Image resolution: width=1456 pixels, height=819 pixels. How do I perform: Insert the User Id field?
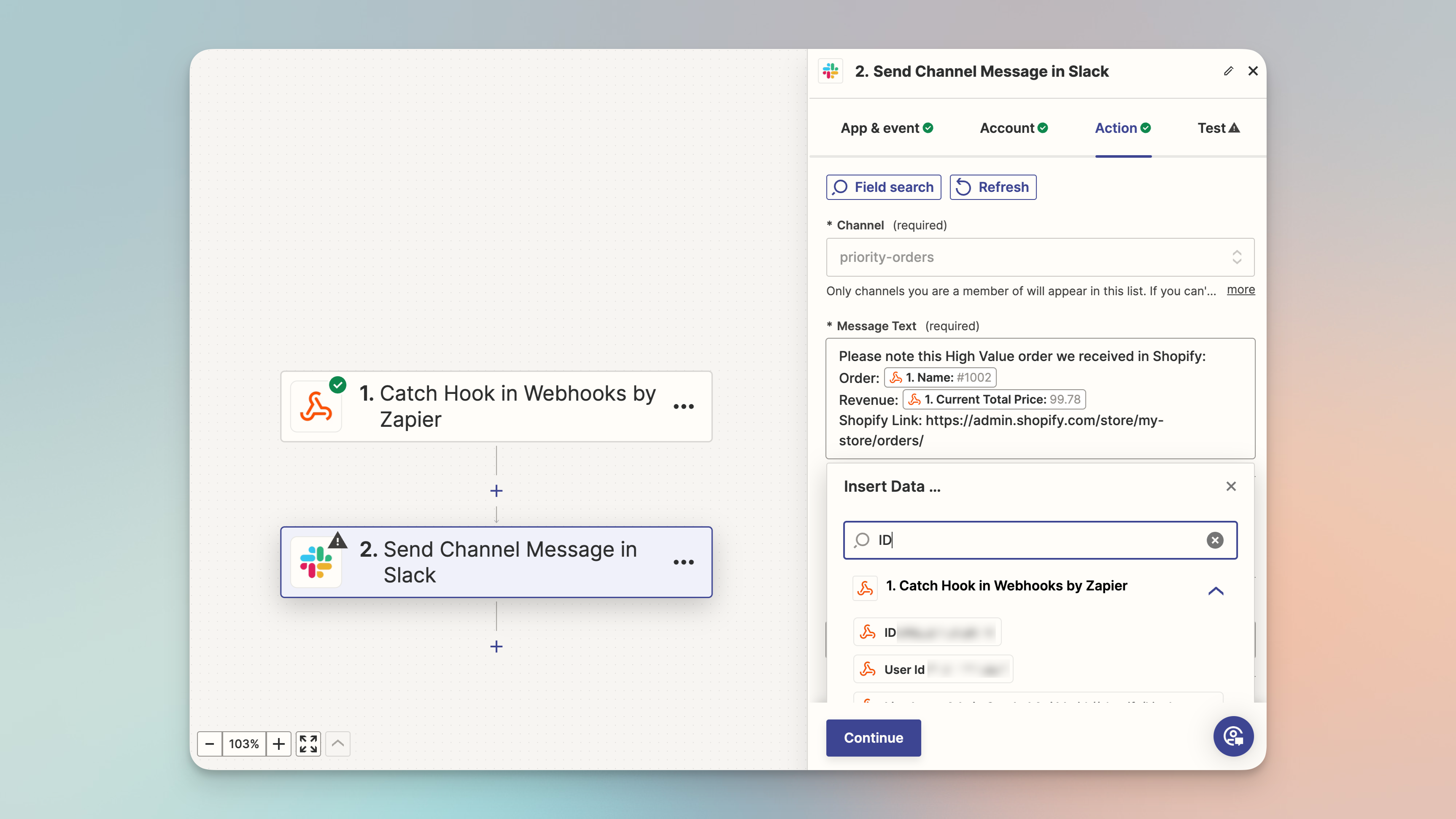[x=933, y=670]
